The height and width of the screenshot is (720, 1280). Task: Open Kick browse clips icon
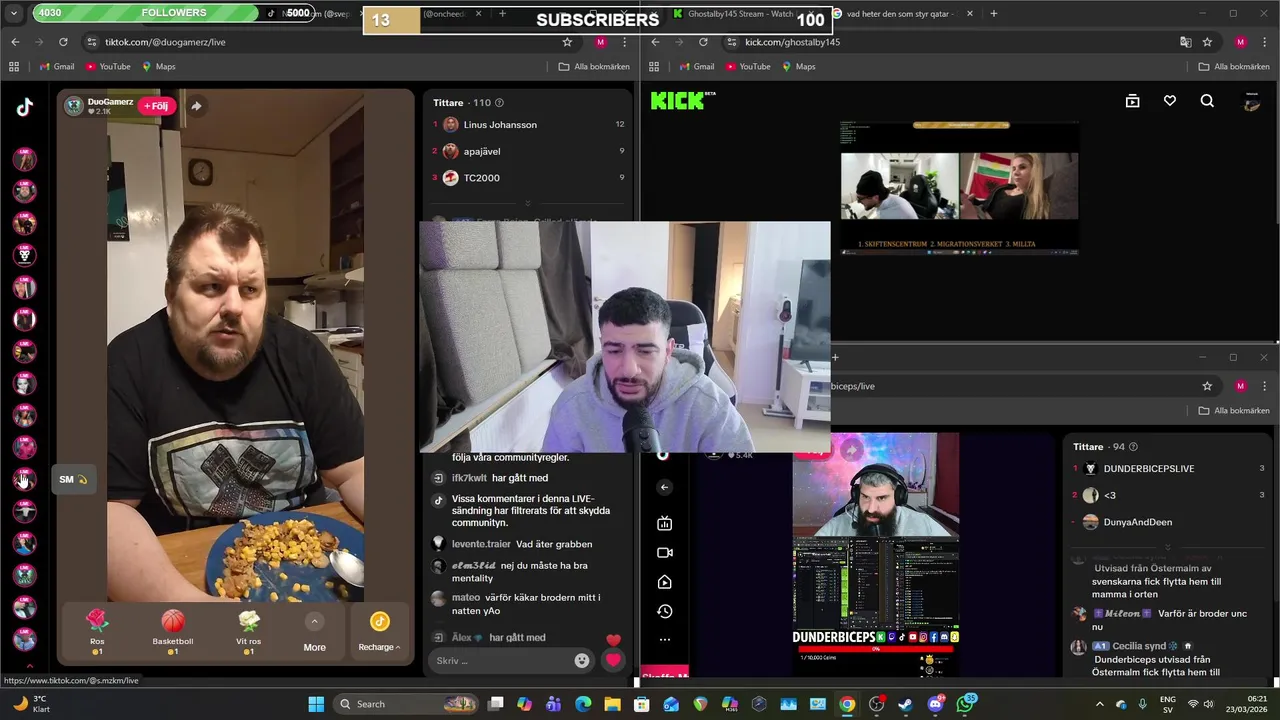(x=1132, y=101)
